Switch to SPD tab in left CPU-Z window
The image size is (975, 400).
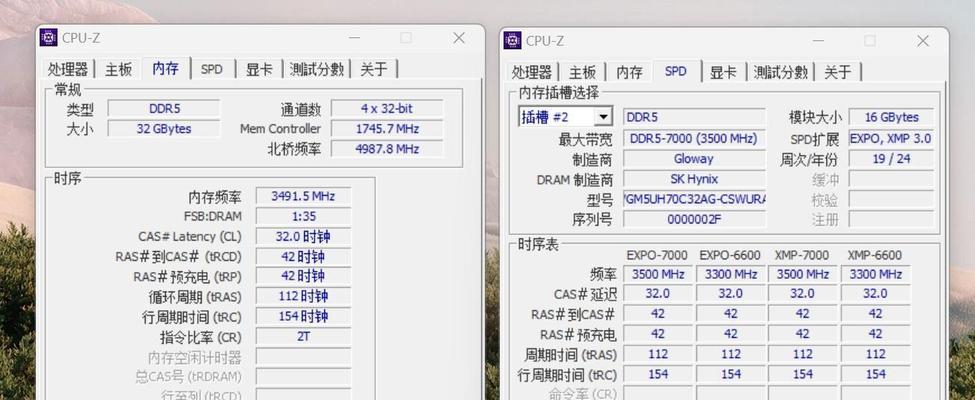[x=211, y=69]
